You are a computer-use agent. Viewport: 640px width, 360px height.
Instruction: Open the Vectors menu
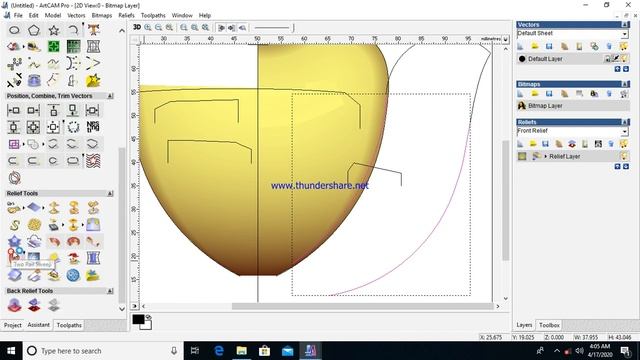tap(76, 15)
